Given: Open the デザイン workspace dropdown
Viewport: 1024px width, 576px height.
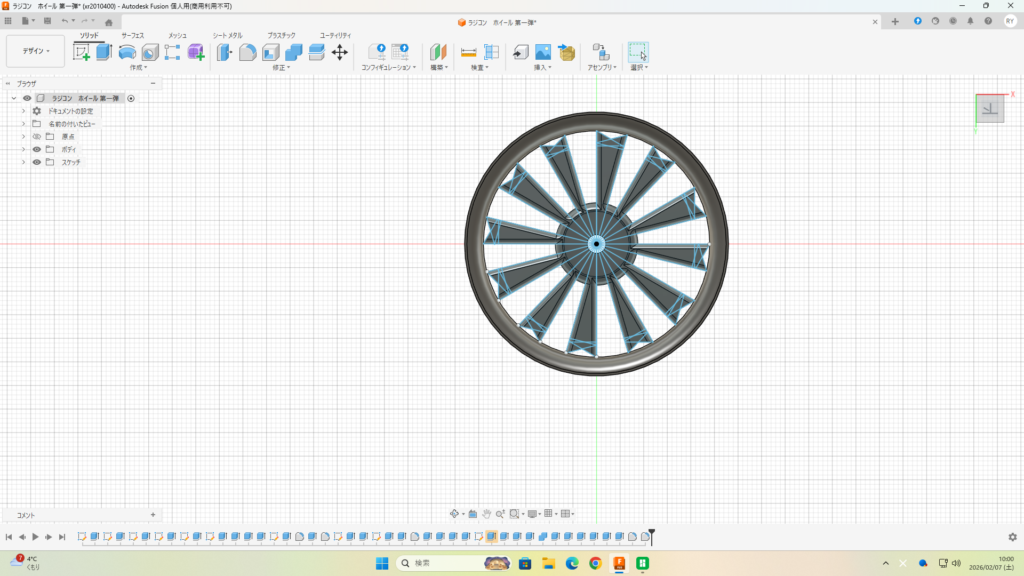Looking at the screenshot, I should pyautogui.click(x=35, y=51).
